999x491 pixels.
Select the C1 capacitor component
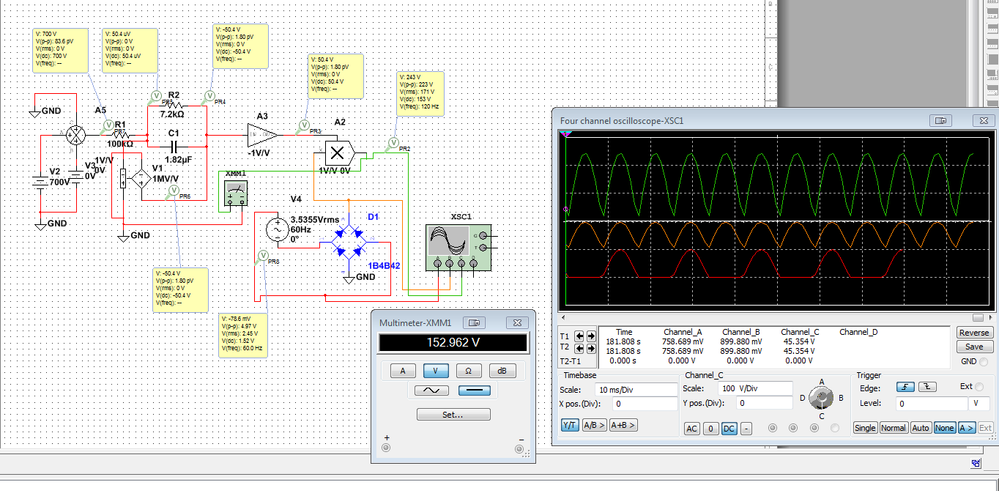[x=173, y=145]
